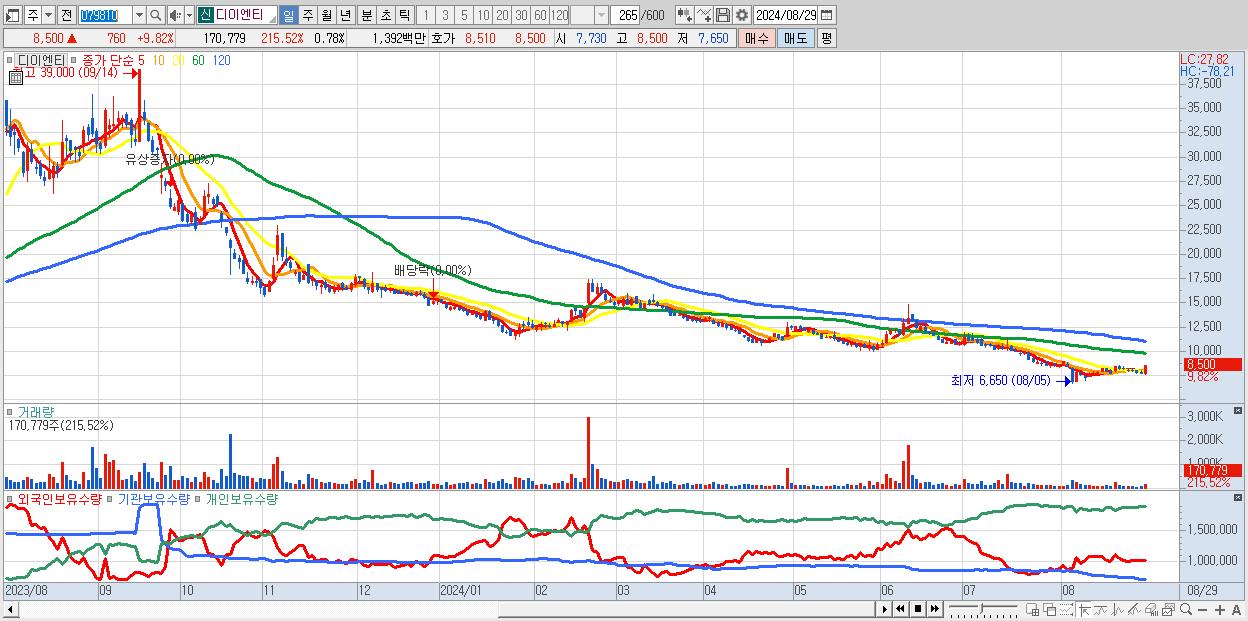Play chart replay with play button
This screenshot has width=1248, height=621.
884,609
